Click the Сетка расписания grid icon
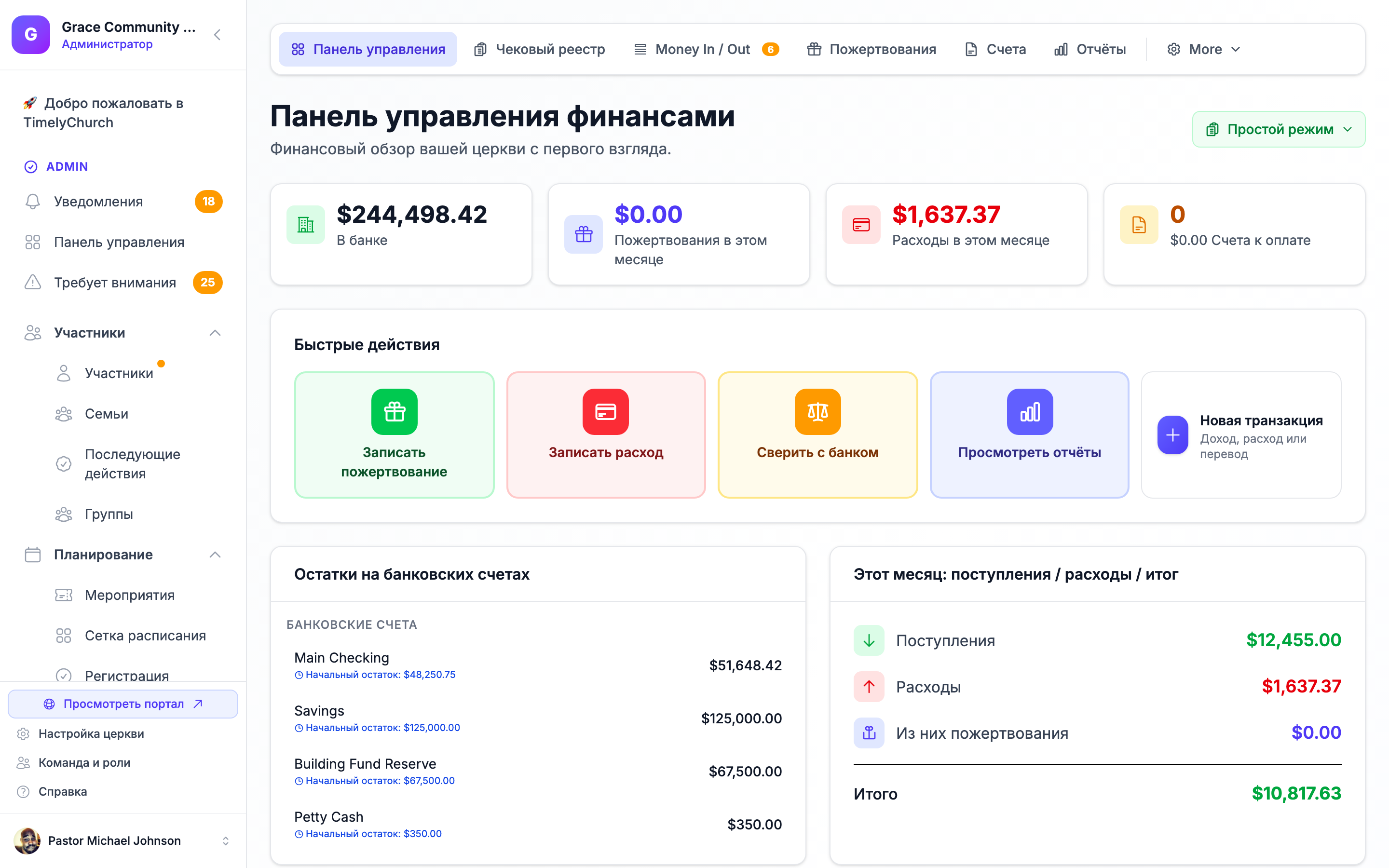1389x868 pixels. point(64,636)
